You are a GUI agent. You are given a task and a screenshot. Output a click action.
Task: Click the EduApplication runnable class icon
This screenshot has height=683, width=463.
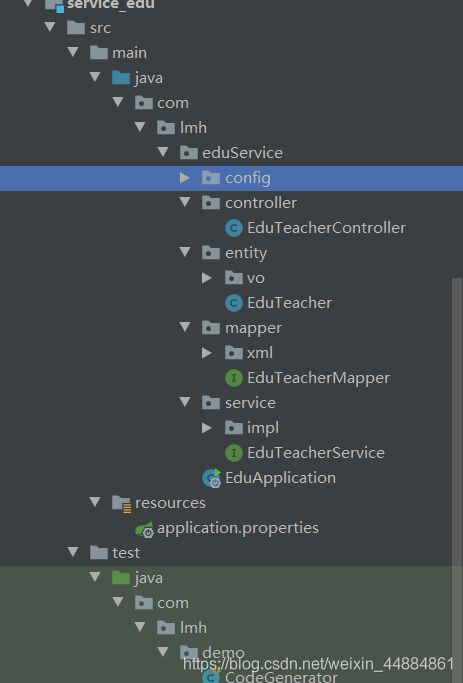[212, 478]
